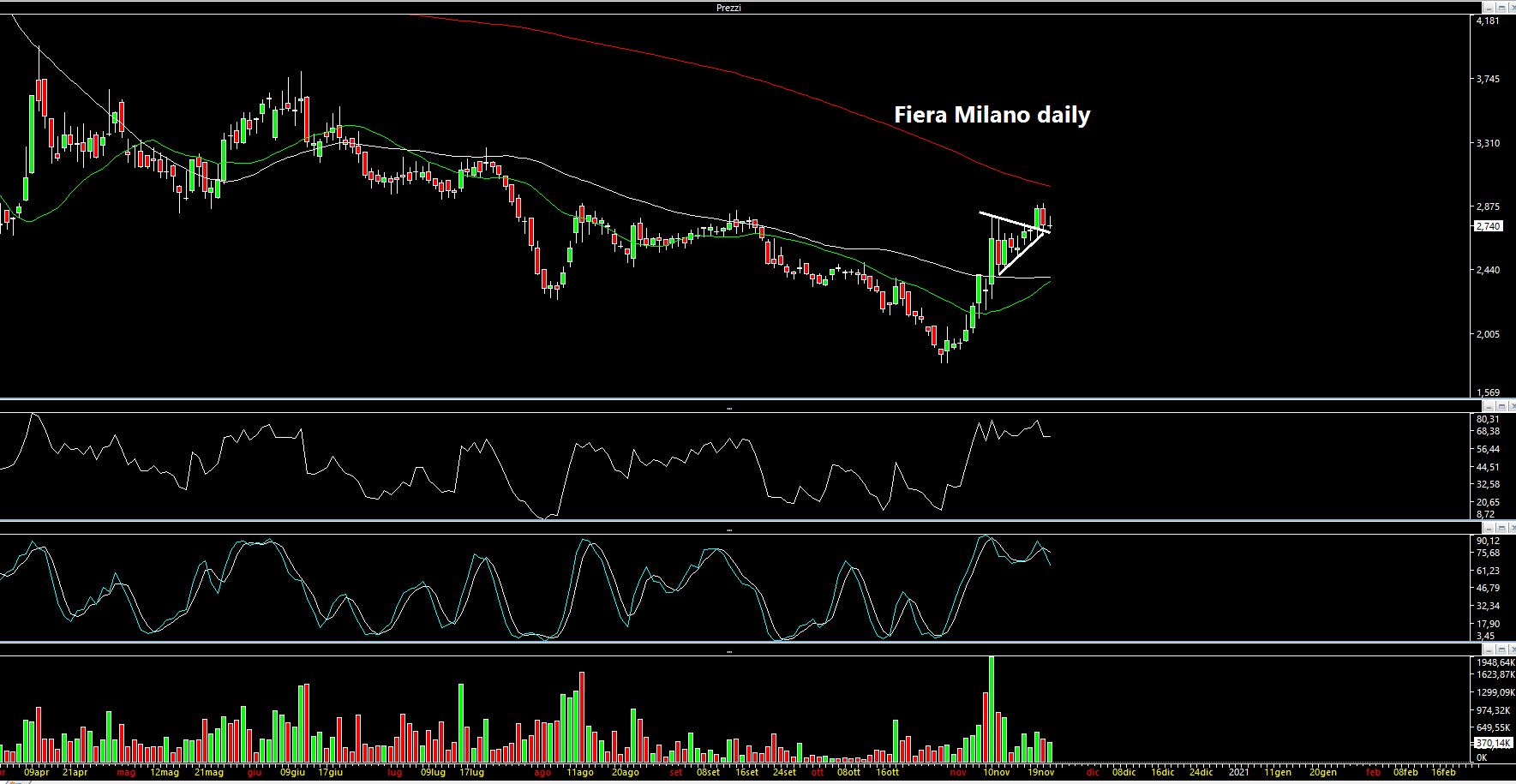The image size is (1516, 784).
Task: Click the 11ago date label
Action: 580,772
